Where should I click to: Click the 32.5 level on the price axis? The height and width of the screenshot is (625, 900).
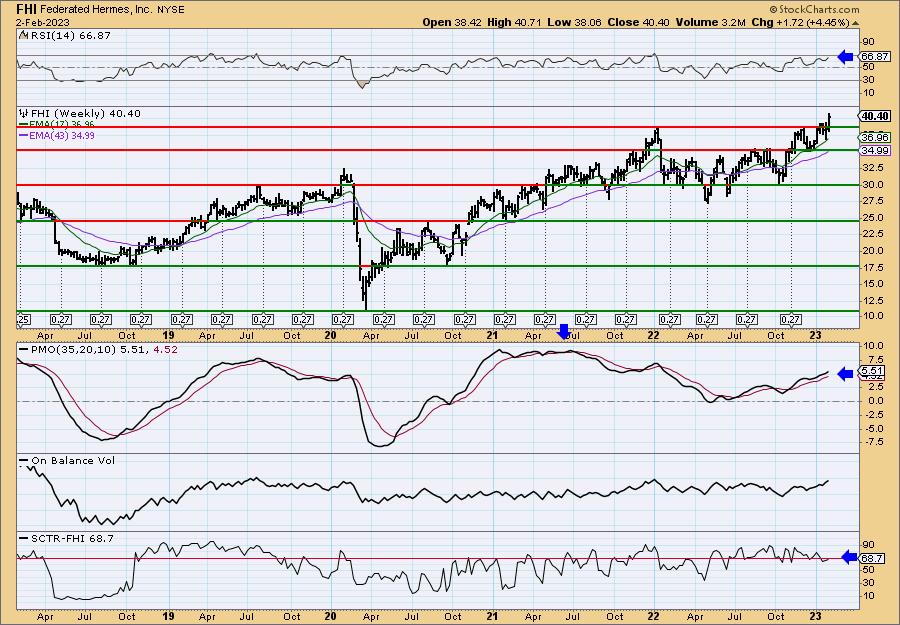[x=872, y=168]
